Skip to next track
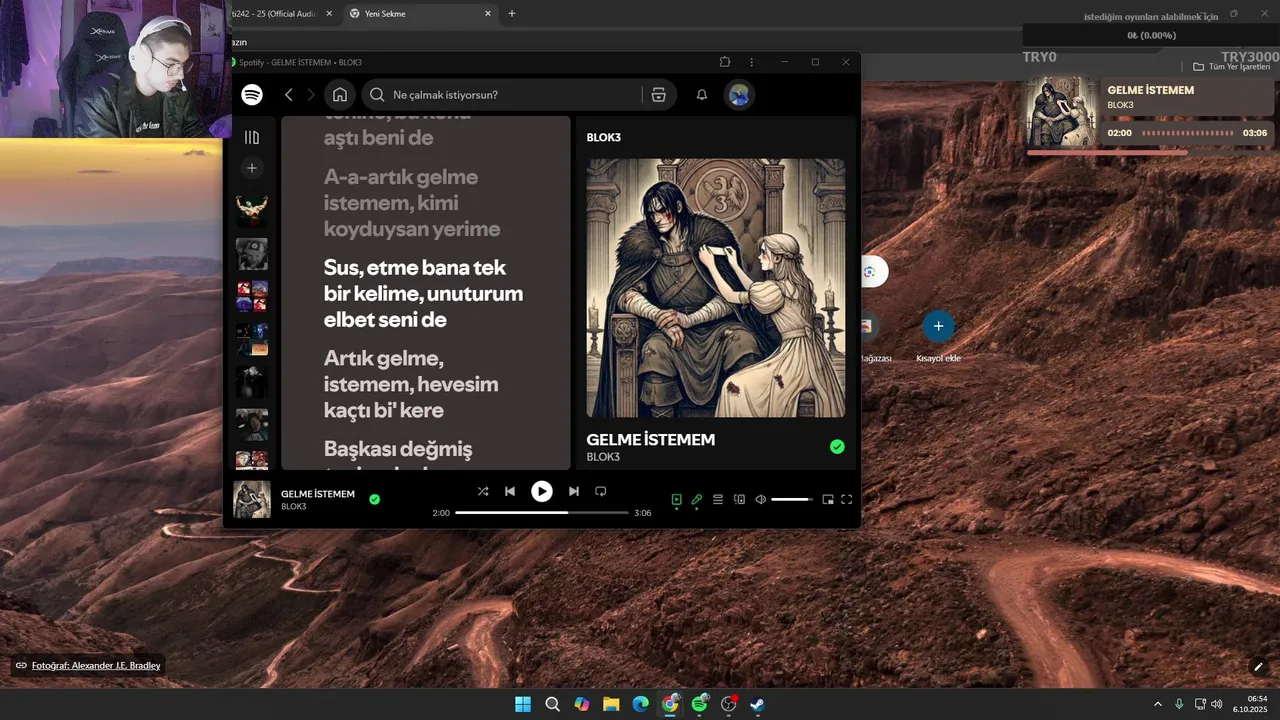The height and width of the screenshot is (720, 1280). point(573,491)
